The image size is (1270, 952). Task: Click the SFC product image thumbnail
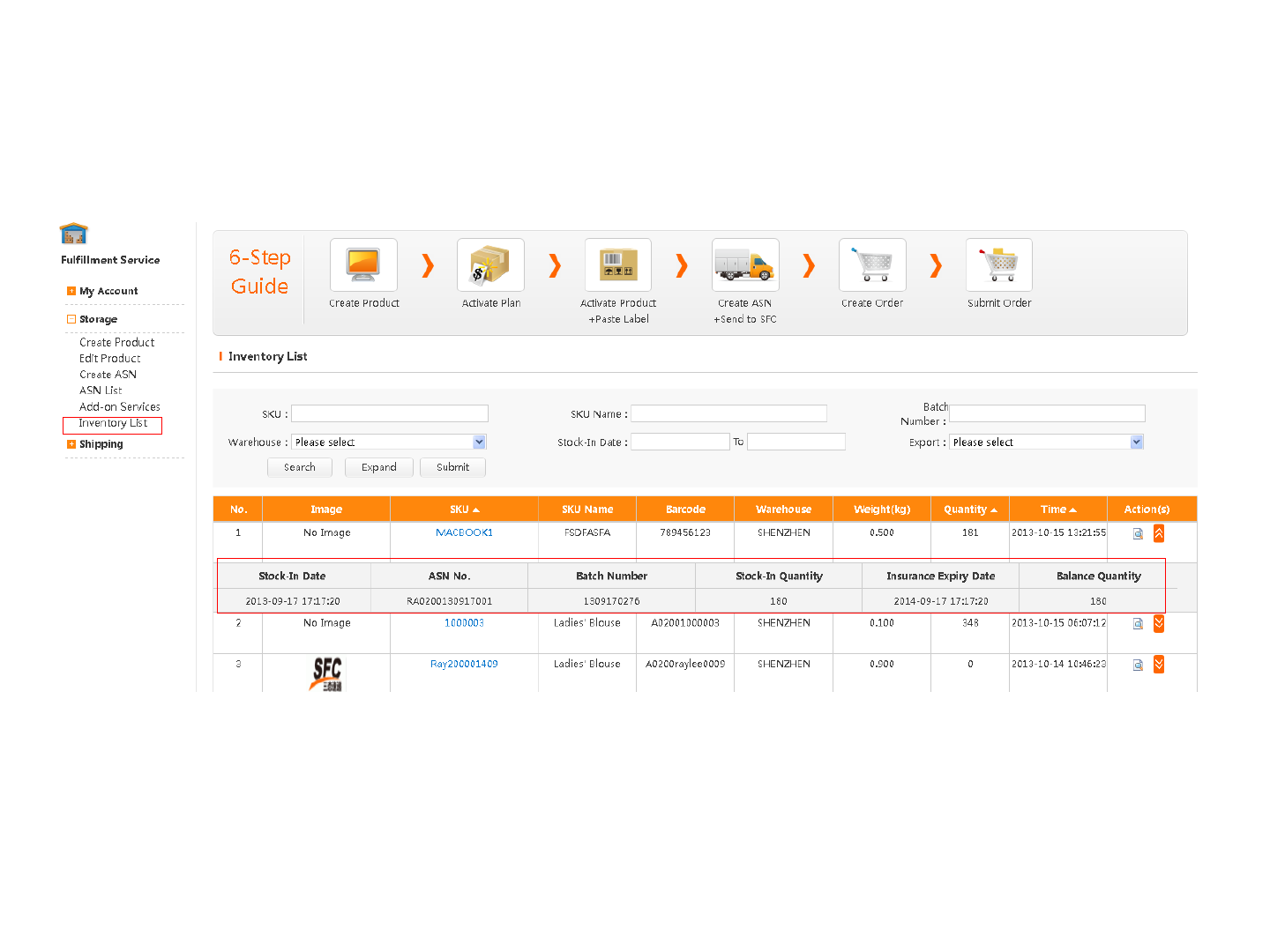coord(326,674)
